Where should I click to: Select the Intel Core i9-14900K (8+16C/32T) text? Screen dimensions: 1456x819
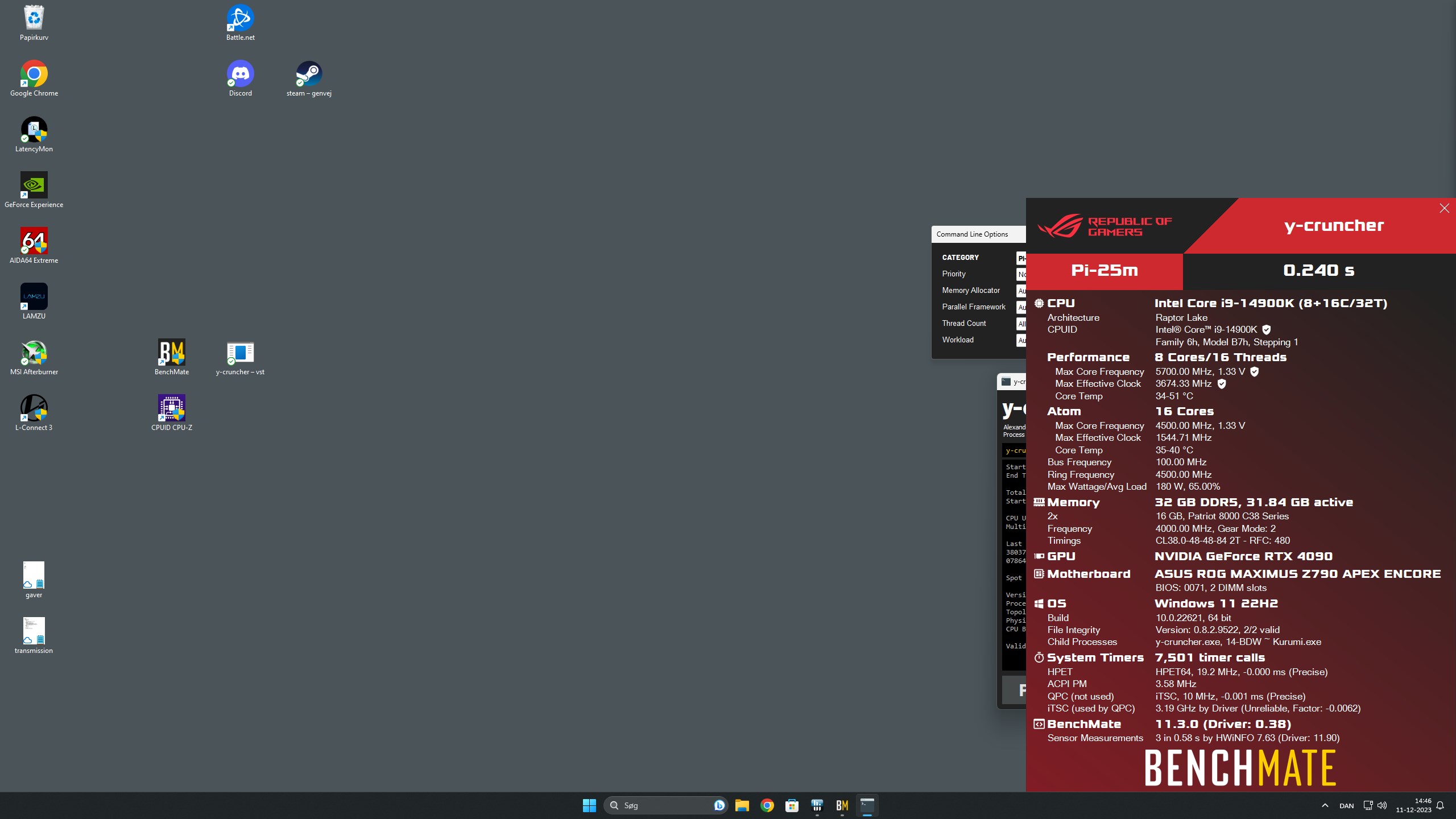(x=1271, y=303)
